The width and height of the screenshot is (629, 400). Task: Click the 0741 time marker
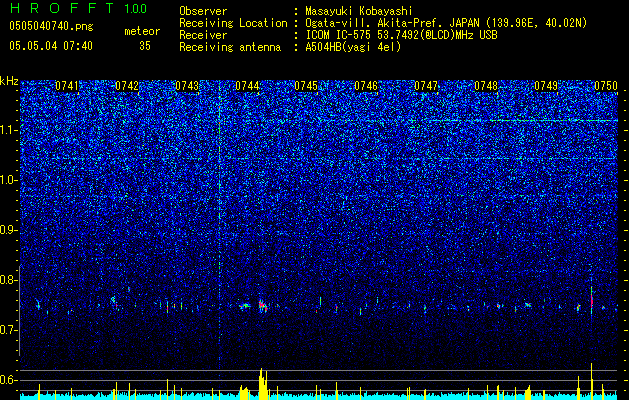67,86
